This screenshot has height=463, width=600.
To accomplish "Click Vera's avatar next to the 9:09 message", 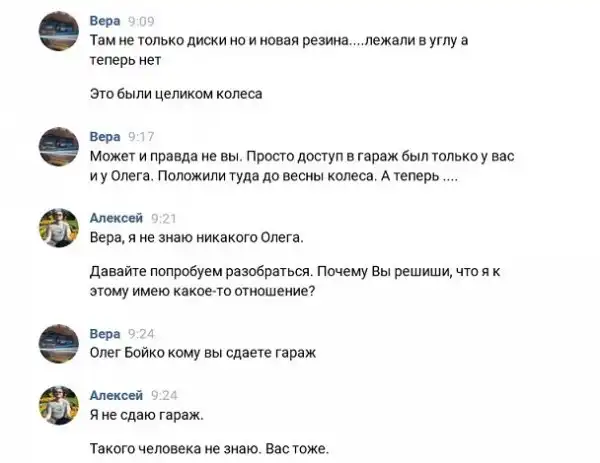I will (x=58, y=34).
